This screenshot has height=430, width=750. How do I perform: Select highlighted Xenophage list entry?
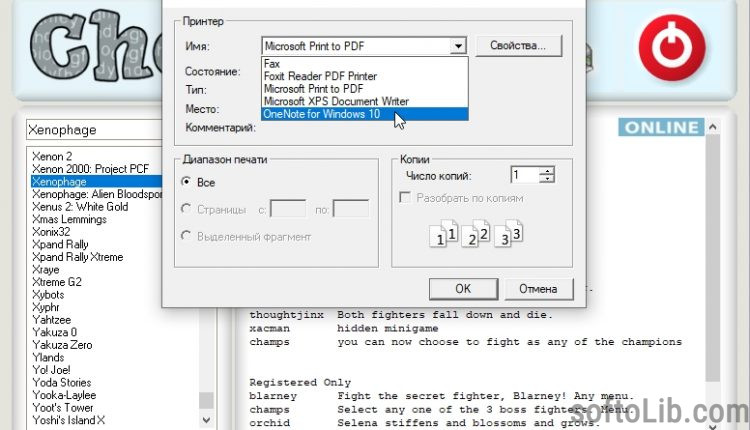pyautogui.click(x=96, y=182)
